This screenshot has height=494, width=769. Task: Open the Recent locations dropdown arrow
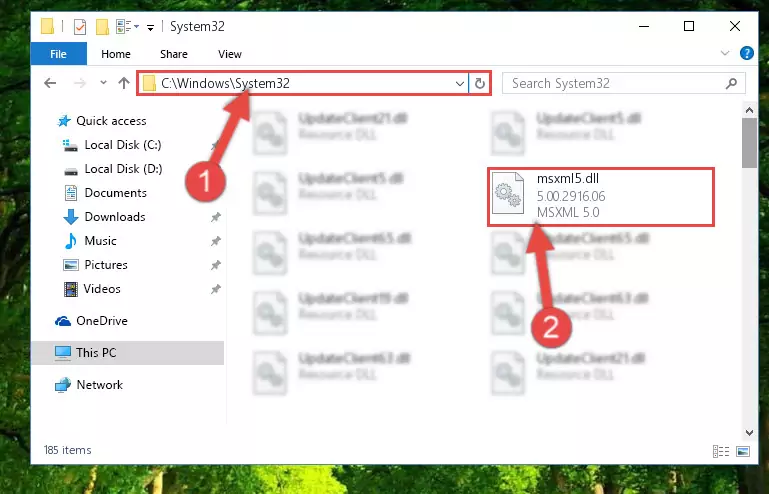click(103, 82)
